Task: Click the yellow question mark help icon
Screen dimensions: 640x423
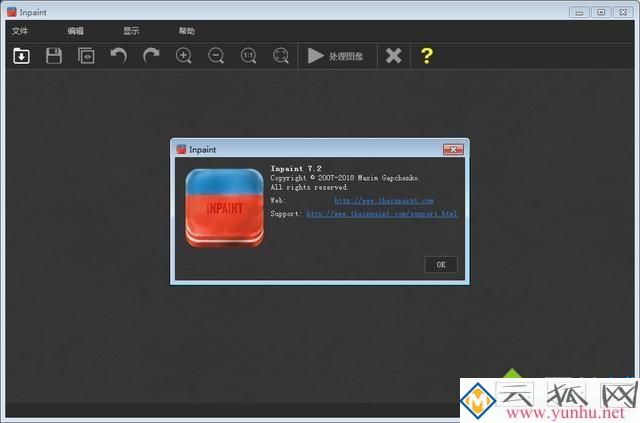Action: [x=427, y=56]
